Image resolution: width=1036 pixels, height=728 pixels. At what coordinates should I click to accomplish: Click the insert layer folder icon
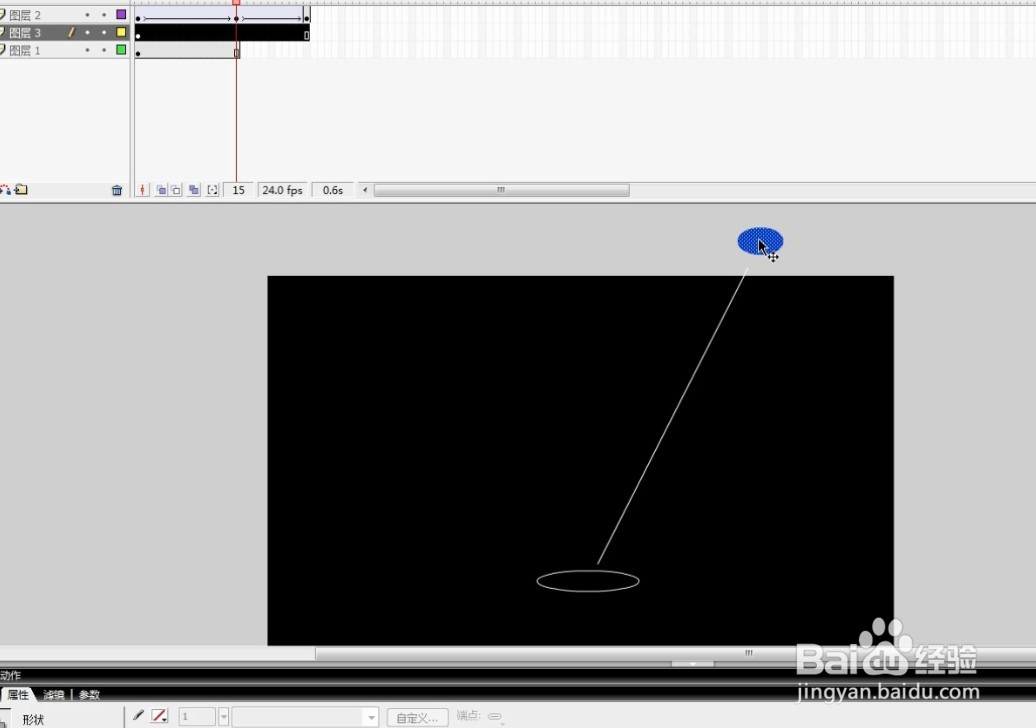pyautogui.click(x=21, y=190)
